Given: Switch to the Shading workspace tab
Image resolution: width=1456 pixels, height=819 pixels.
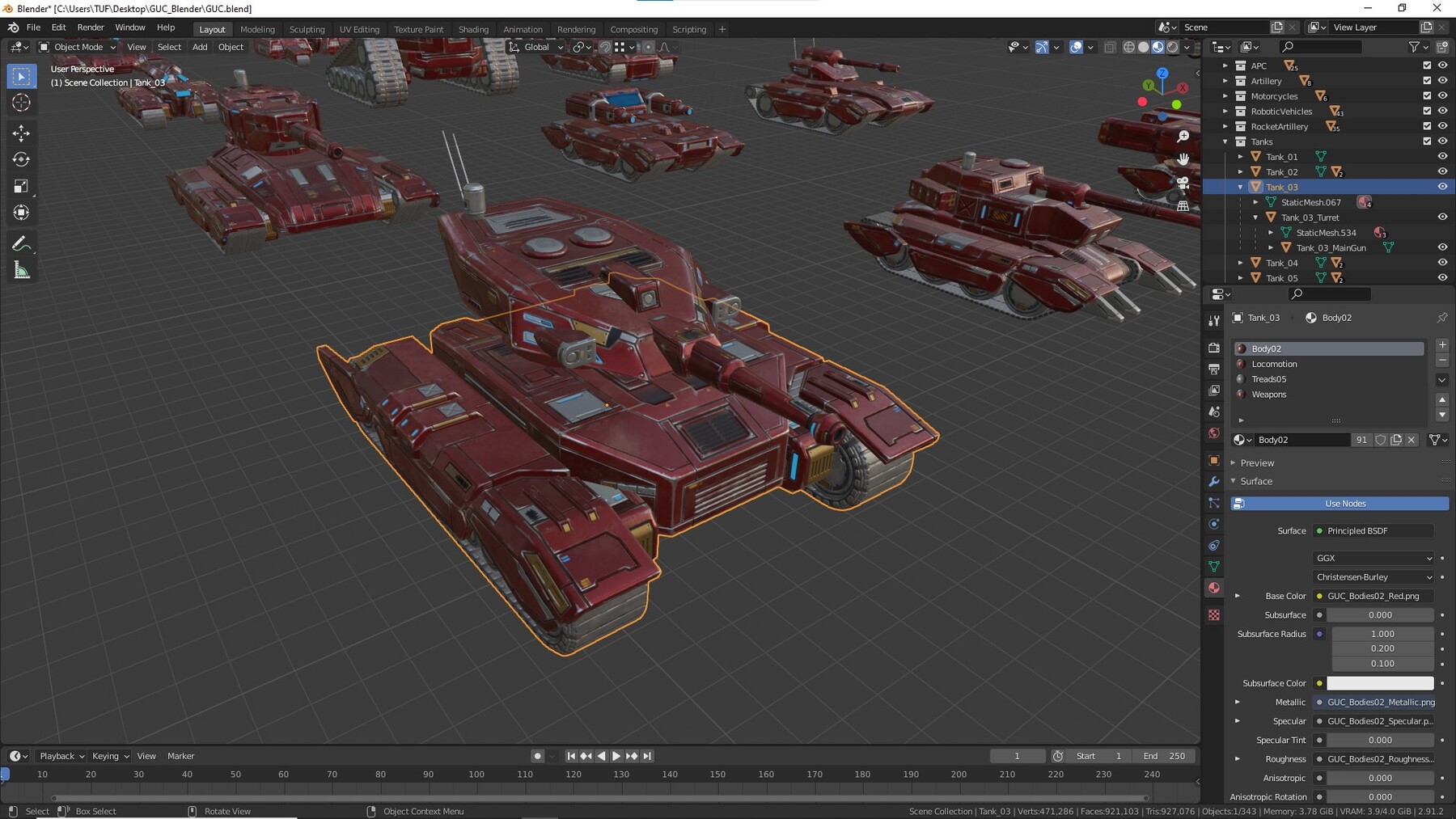Looking at the screenshot, I should (473, 29).
